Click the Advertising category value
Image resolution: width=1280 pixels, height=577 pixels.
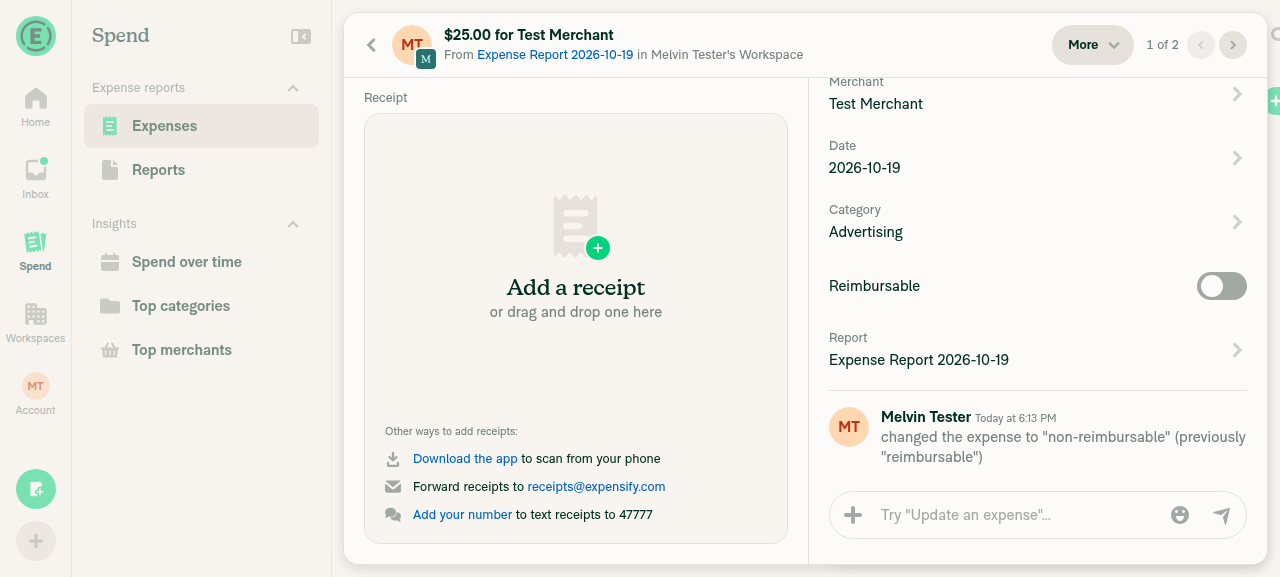click(x=866, y=232)
